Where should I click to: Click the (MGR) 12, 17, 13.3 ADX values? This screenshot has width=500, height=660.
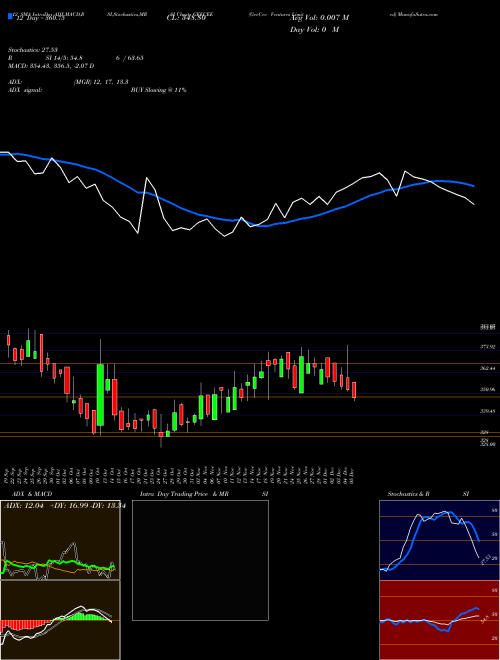pyautogui.click(x=101, y=82)
